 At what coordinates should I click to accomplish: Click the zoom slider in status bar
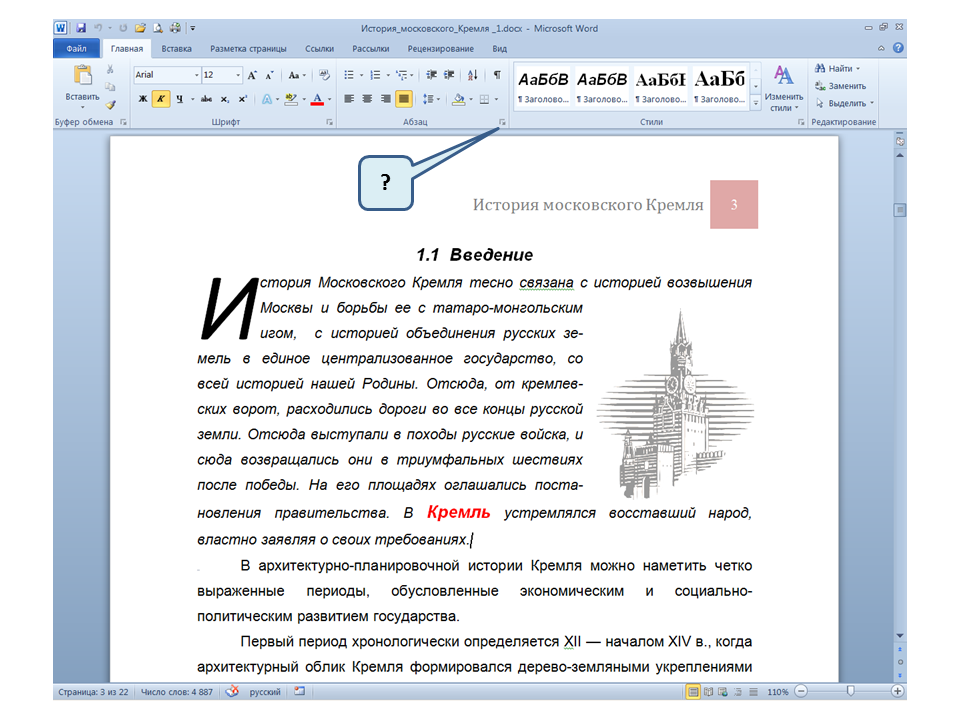(x=850, y=691)
